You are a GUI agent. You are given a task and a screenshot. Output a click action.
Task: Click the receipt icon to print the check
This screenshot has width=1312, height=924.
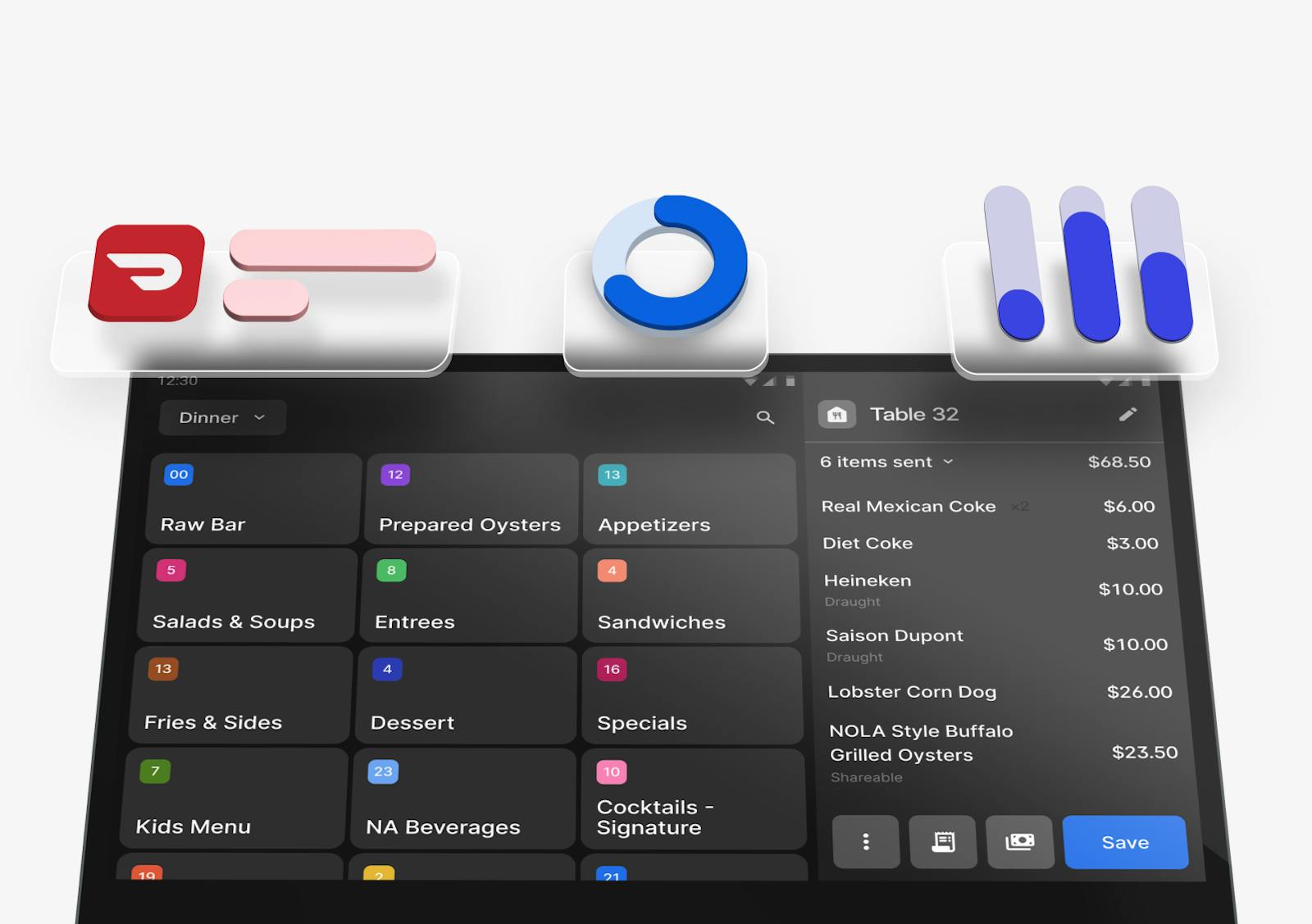[944, 842]
